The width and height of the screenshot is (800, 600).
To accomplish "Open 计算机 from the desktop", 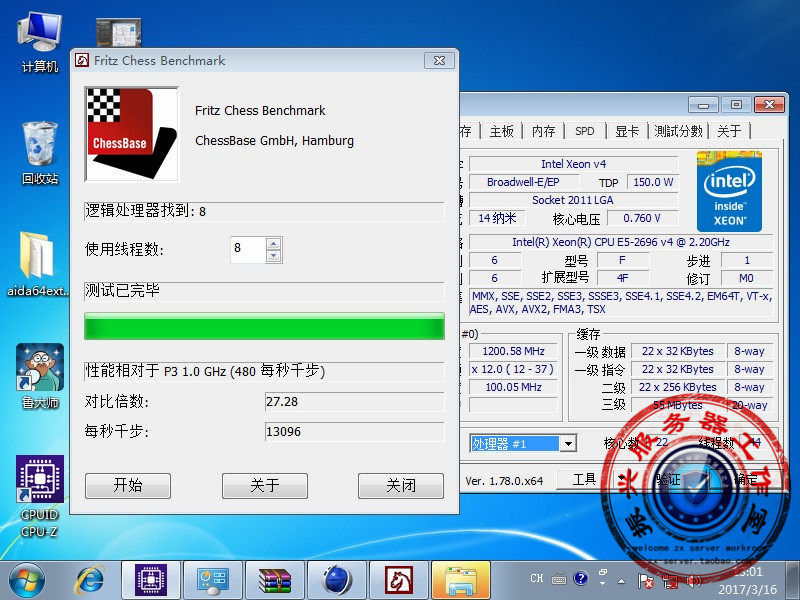I will pyautogui.click(x=39, y=30).
